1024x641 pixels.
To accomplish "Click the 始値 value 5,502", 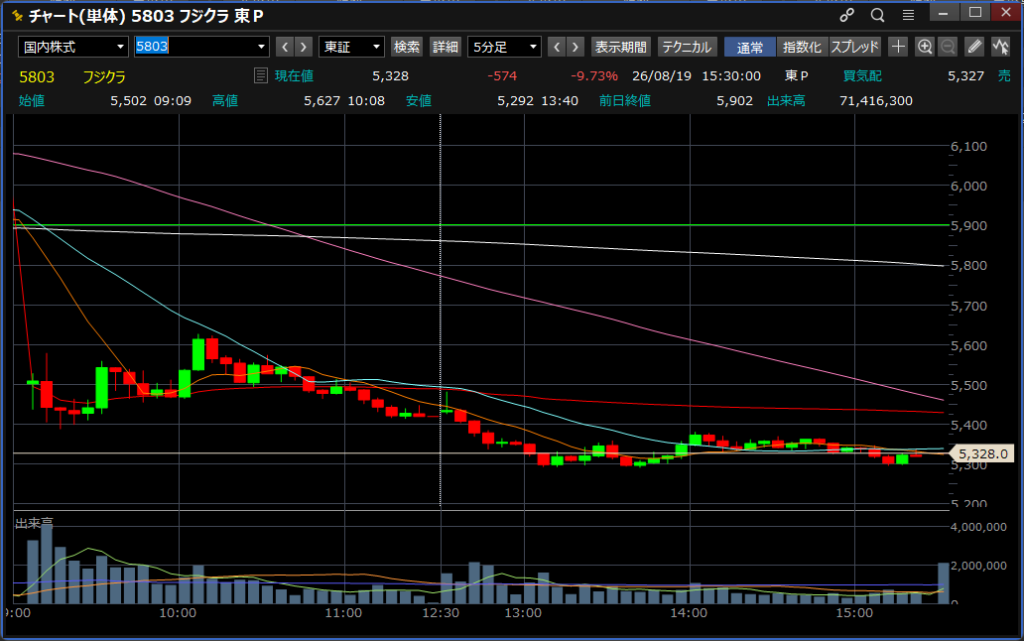I will tap(129, 101).
